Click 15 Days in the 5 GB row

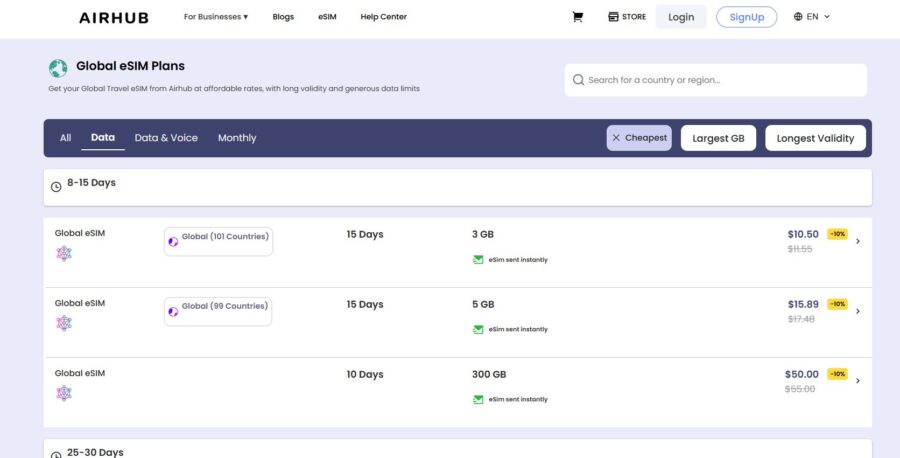pos(364,304)
